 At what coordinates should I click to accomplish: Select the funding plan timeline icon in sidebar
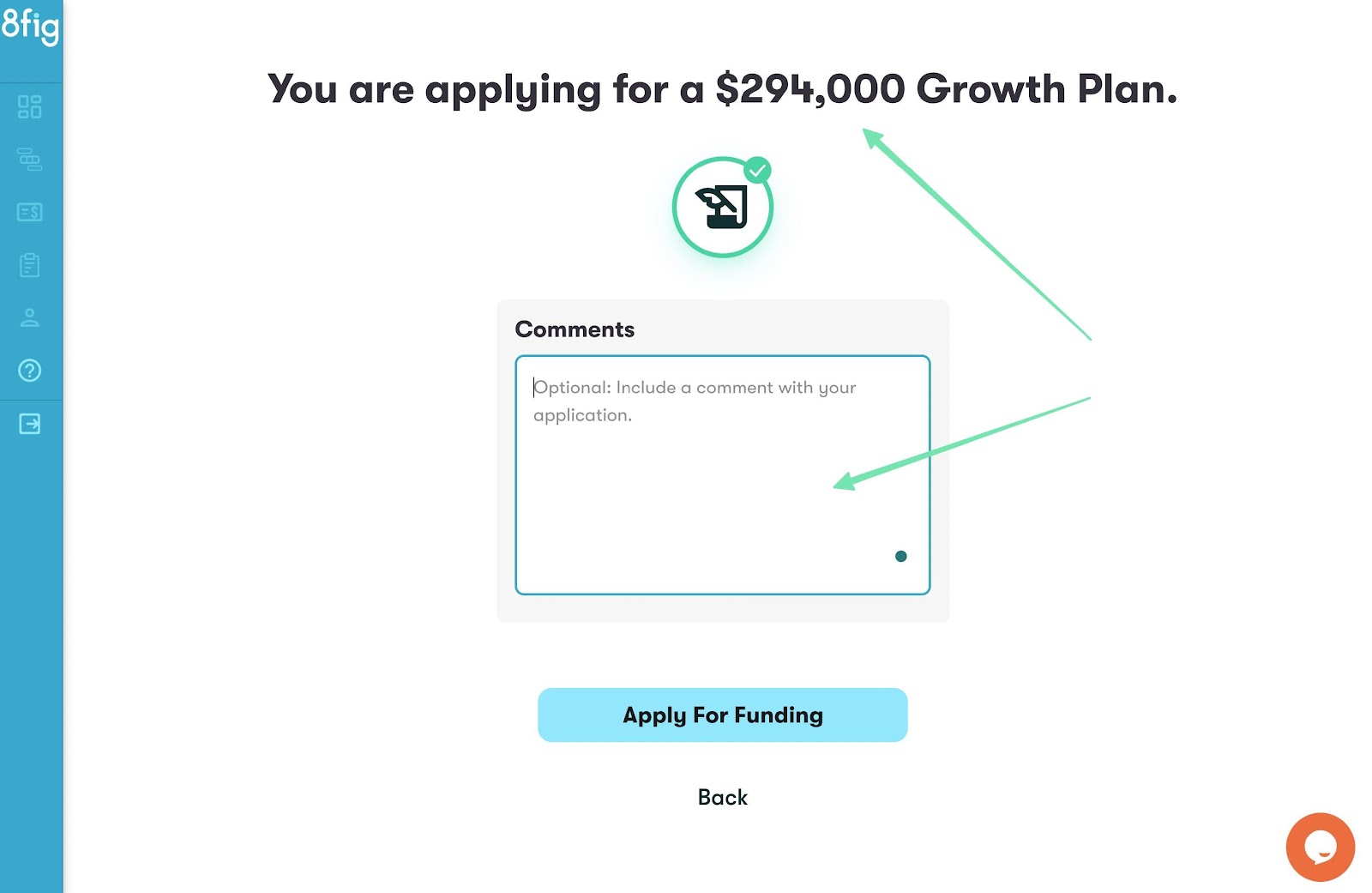coord(30,160)
